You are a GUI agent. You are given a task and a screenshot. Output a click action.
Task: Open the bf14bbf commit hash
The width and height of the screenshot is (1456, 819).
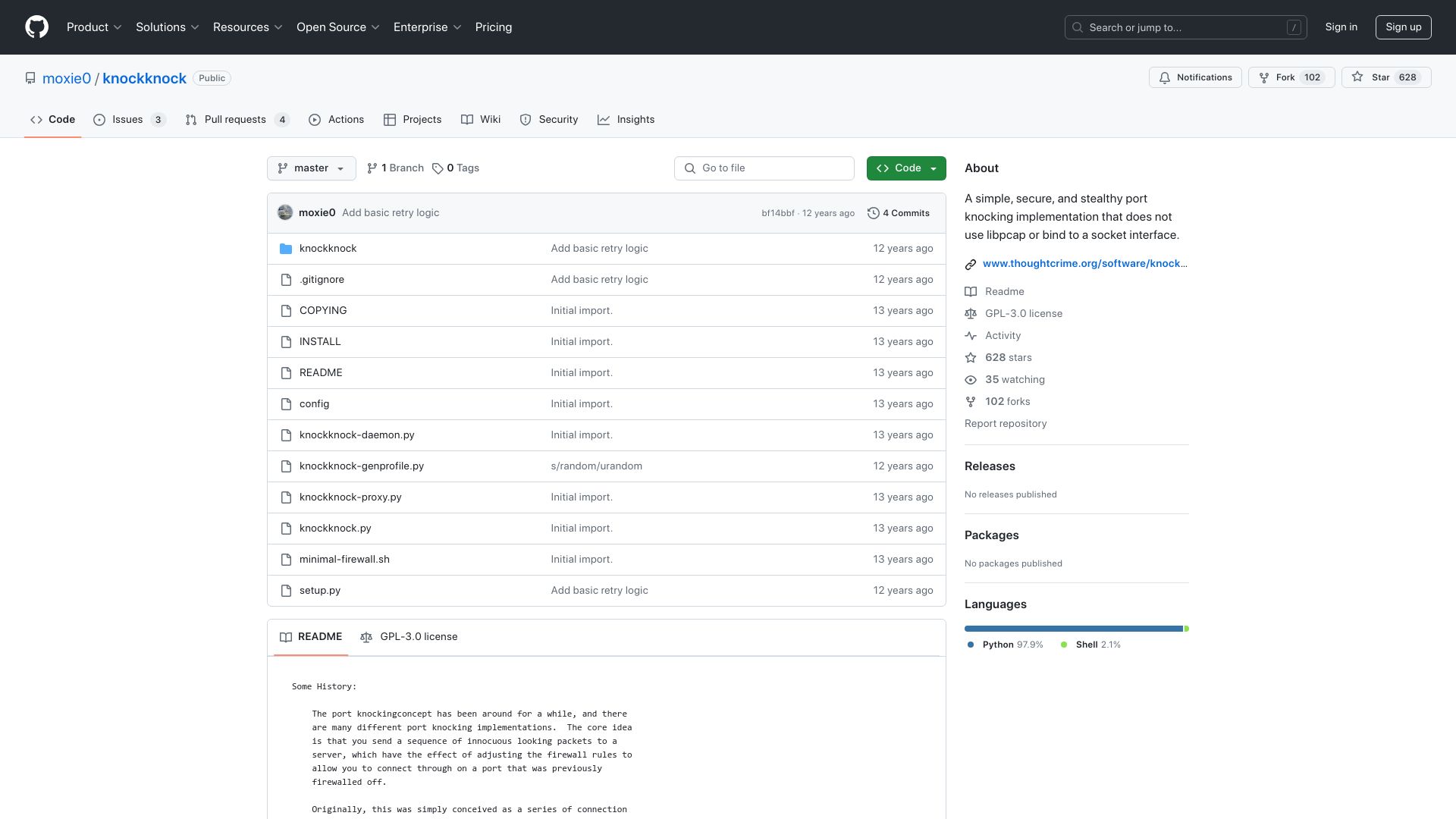click(x=778, y=214)
